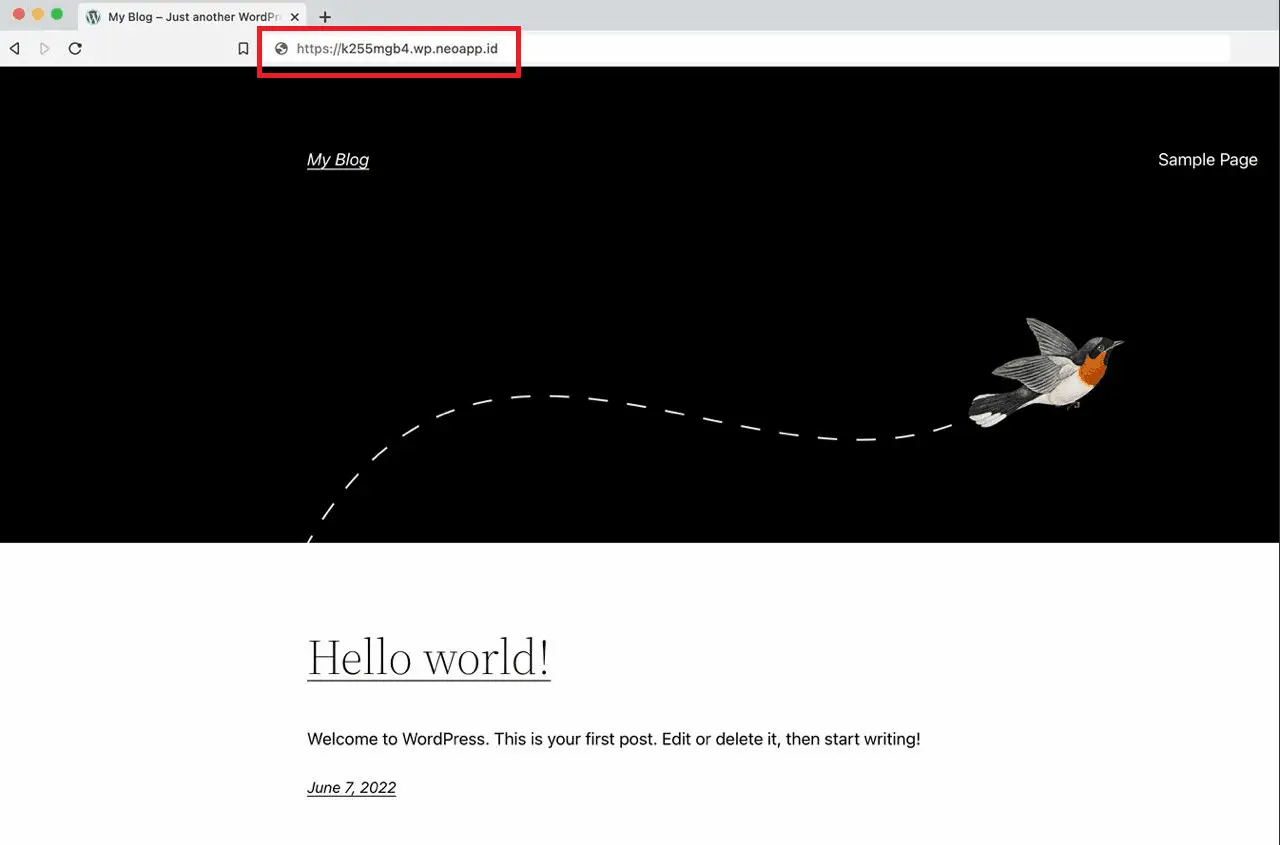Image resolution: width=1280 pixels, height=845 pixels.
Task: Bookmark this page using the bookmark icon
Action: point(243,48)
